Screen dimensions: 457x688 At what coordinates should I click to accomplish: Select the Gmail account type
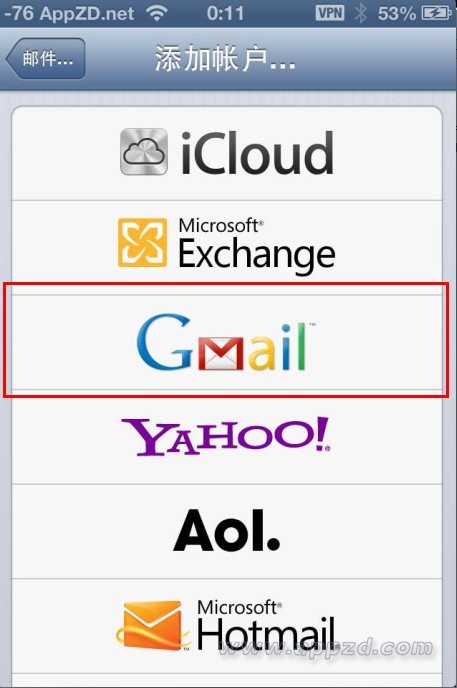pyautogui.click(x=227, y=342)
